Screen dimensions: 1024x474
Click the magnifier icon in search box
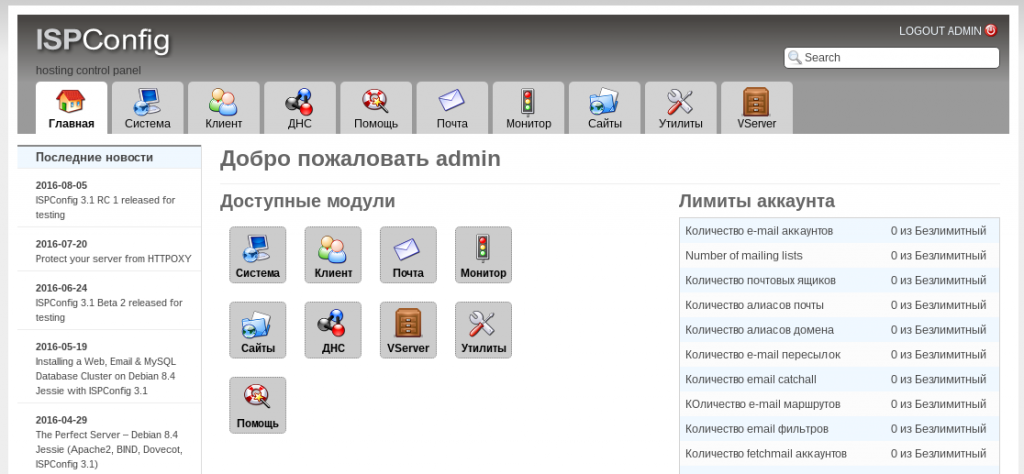coord(794,57)
